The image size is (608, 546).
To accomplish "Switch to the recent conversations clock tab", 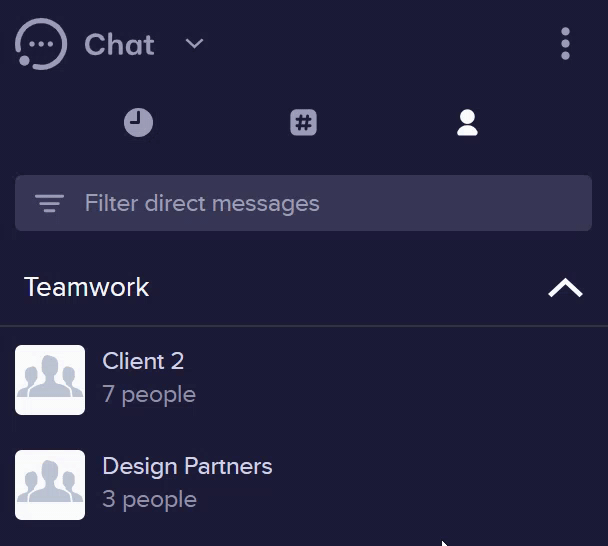I will (138, 123).
